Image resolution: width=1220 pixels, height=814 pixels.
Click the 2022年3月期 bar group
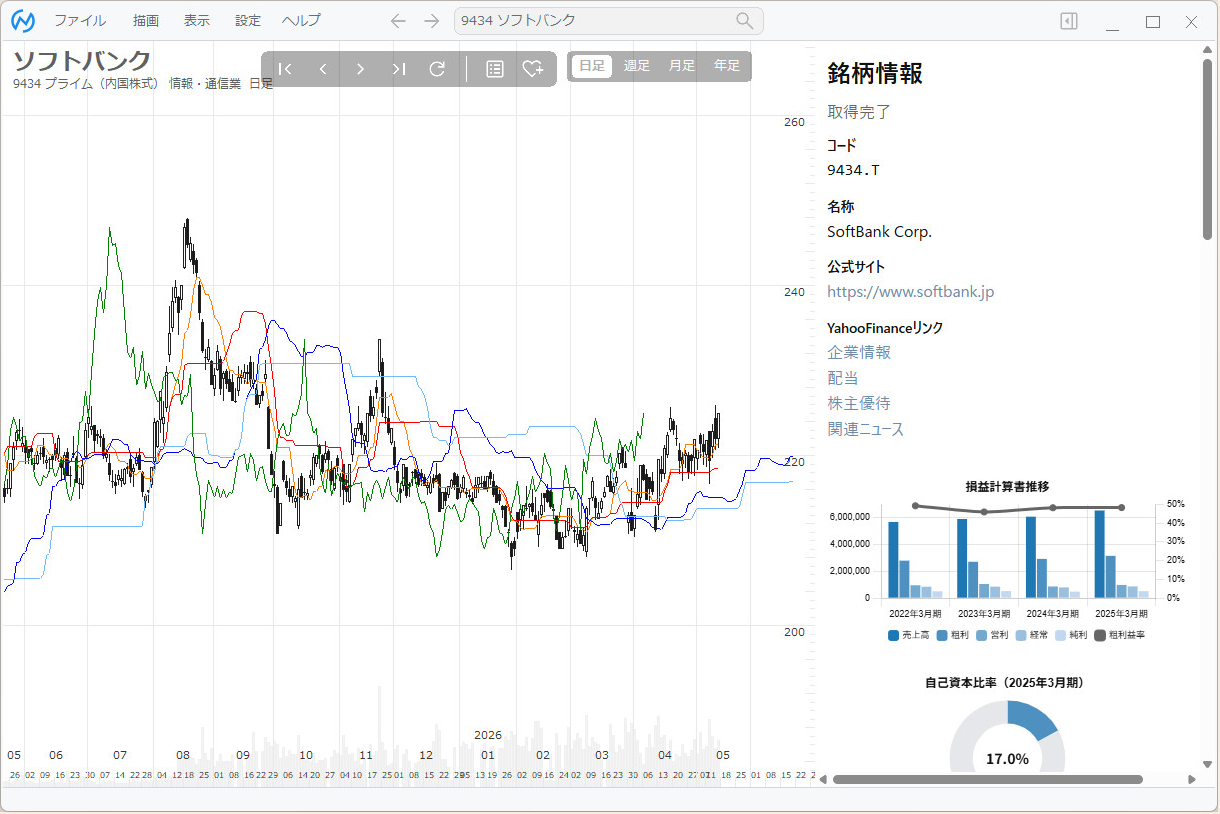[915, 559]
